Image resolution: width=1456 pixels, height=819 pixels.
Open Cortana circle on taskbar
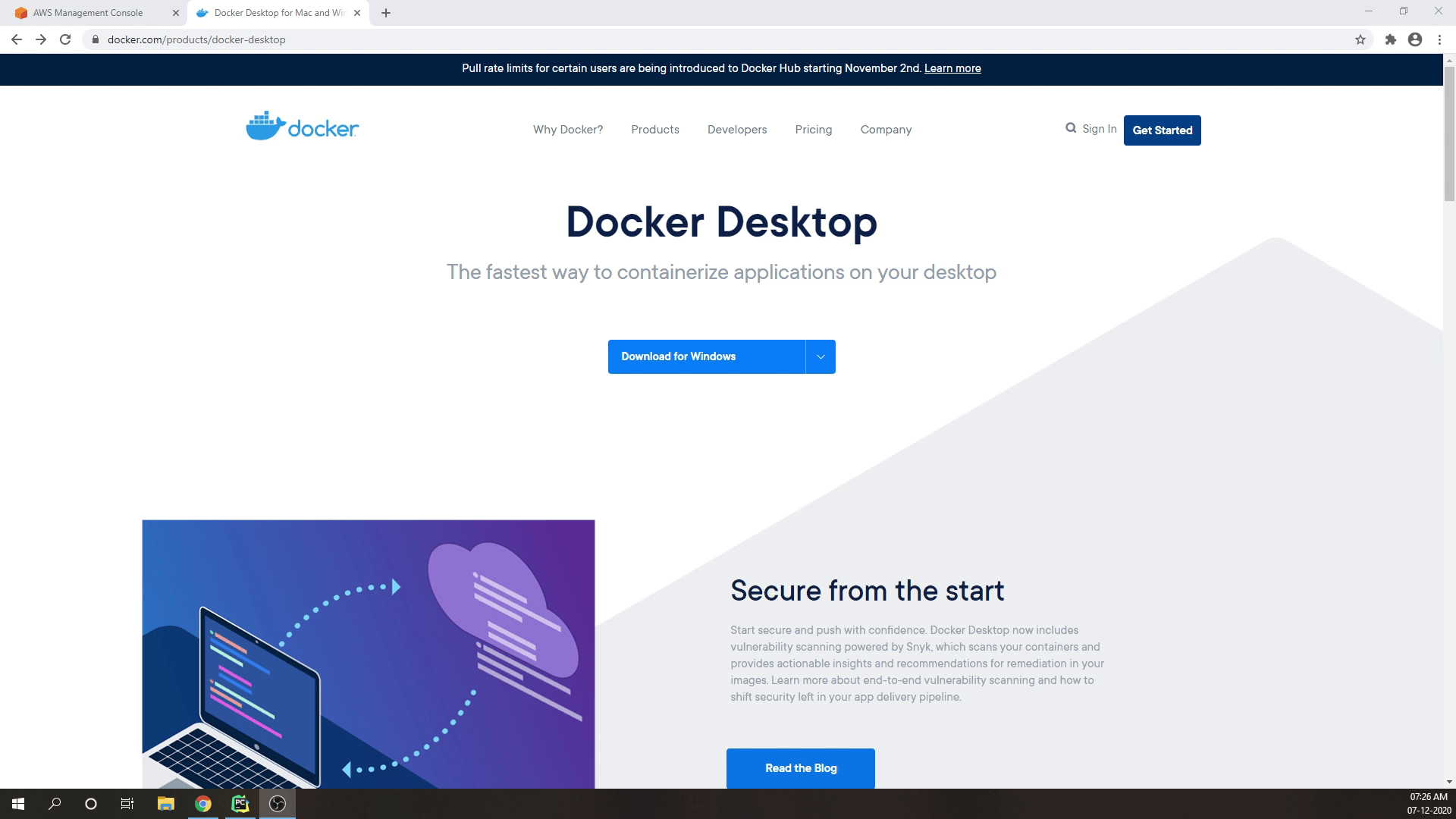click(x=91, y=804)
